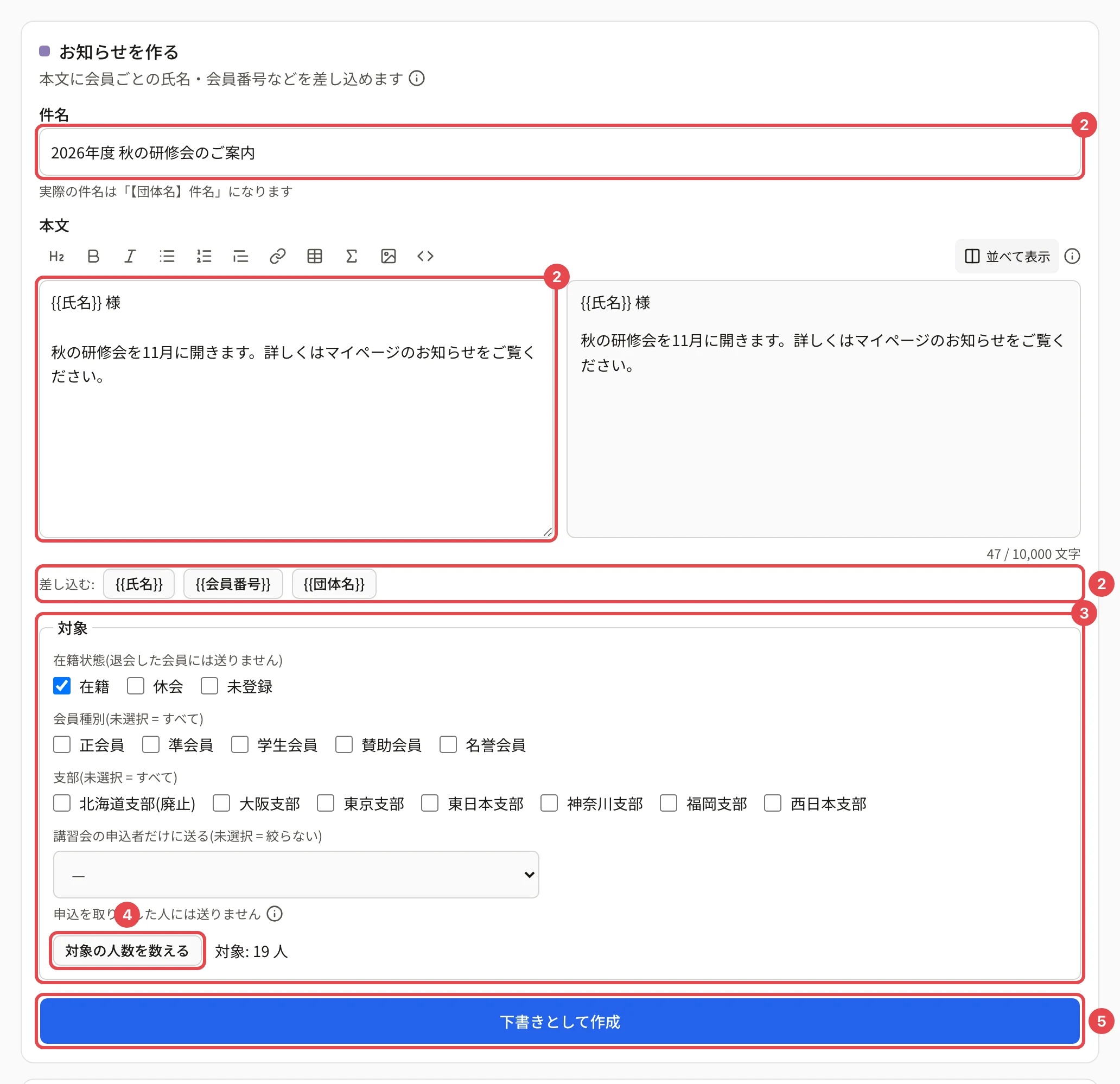Open the 講習会の申込者 dropdown
The width and height of the screenshot is (1120, 1084).
tap(296, 874)
